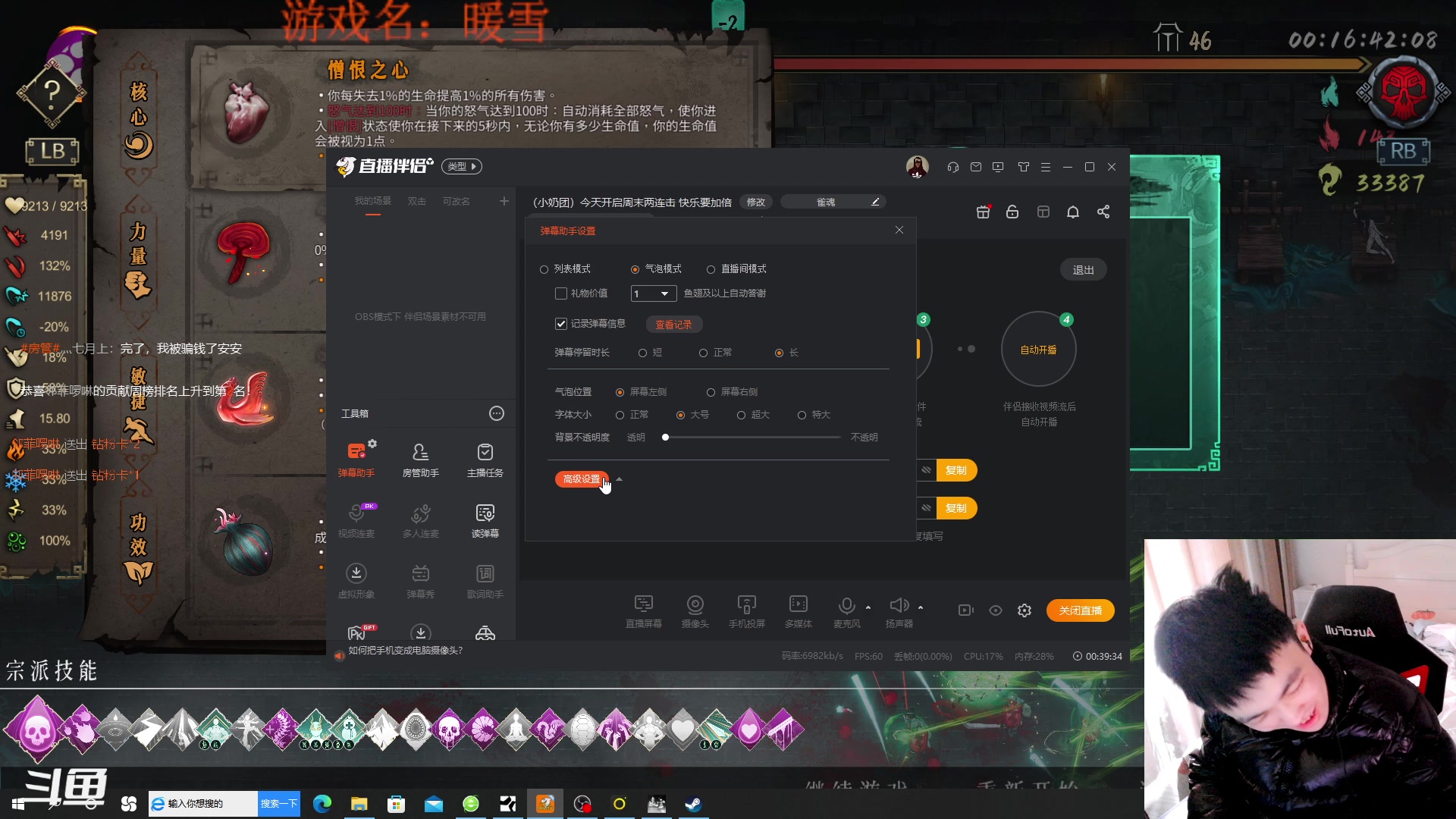
Task: Select 气泡模式 radio button
Action: (x=635, y=269)
